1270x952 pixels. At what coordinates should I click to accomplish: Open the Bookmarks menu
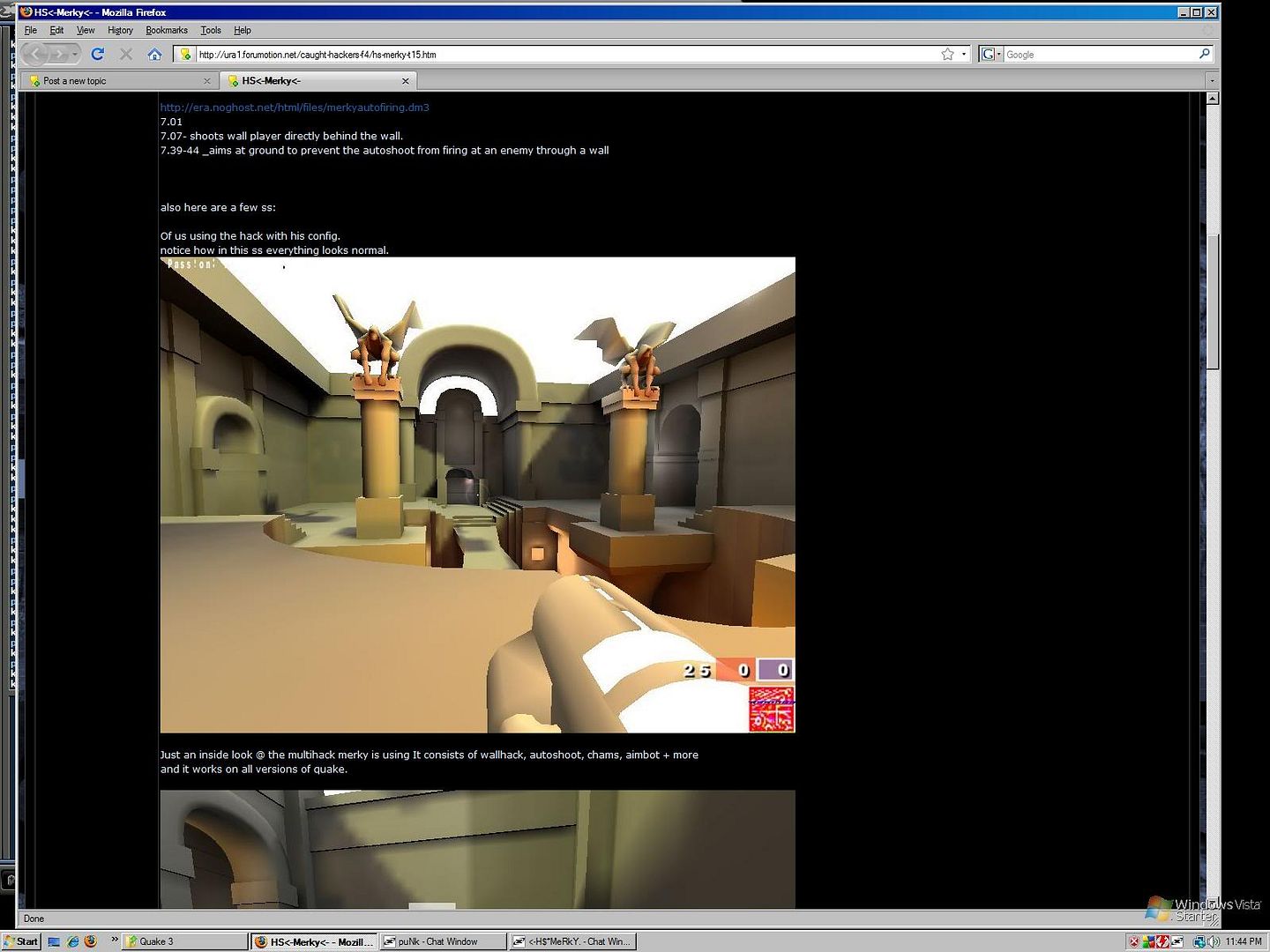[167, 30]
